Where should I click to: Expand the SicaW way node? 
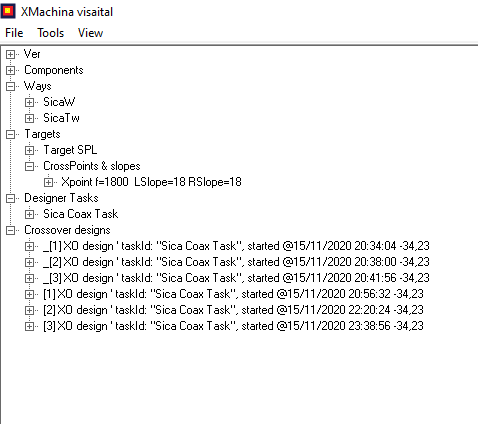click(30, 102)
